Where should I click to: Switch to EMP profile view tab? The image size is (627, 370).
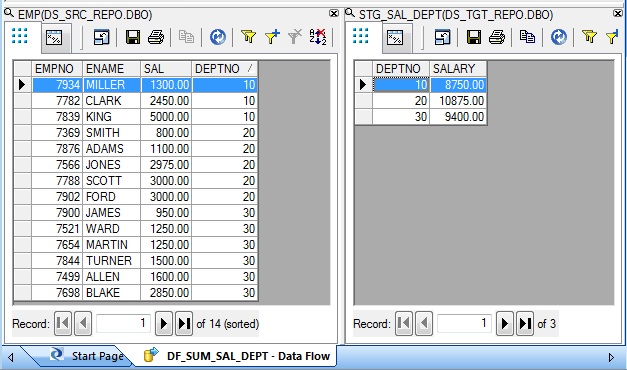(x=54, y=38)
